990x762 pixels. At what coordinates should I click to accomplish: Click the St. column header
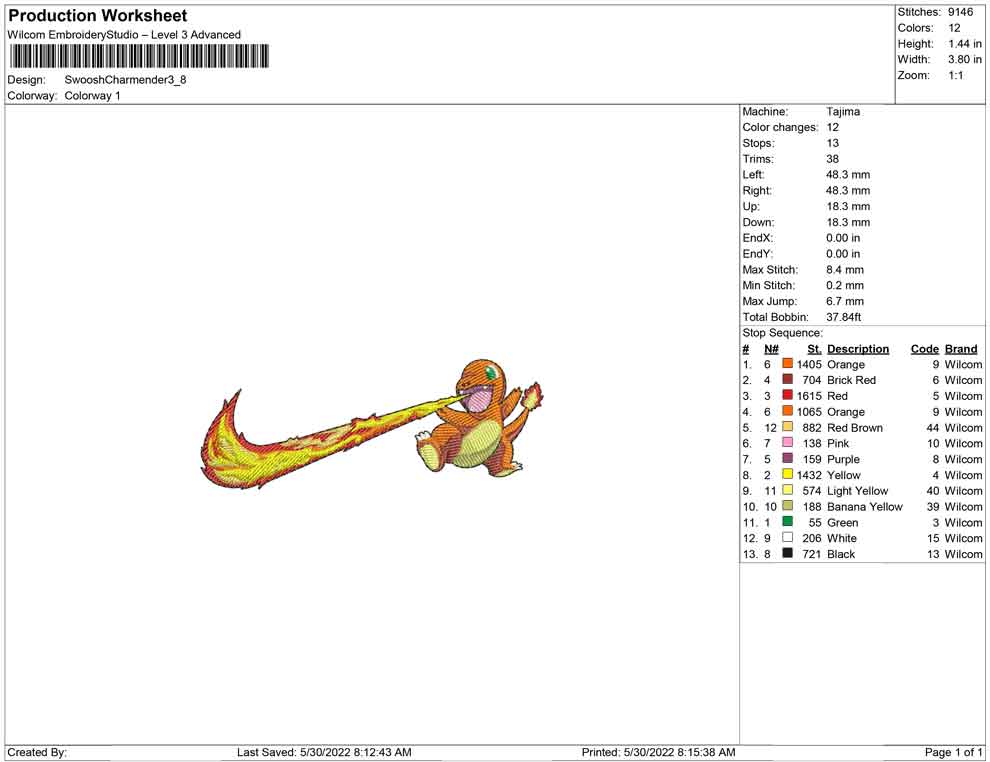point(814,348)
